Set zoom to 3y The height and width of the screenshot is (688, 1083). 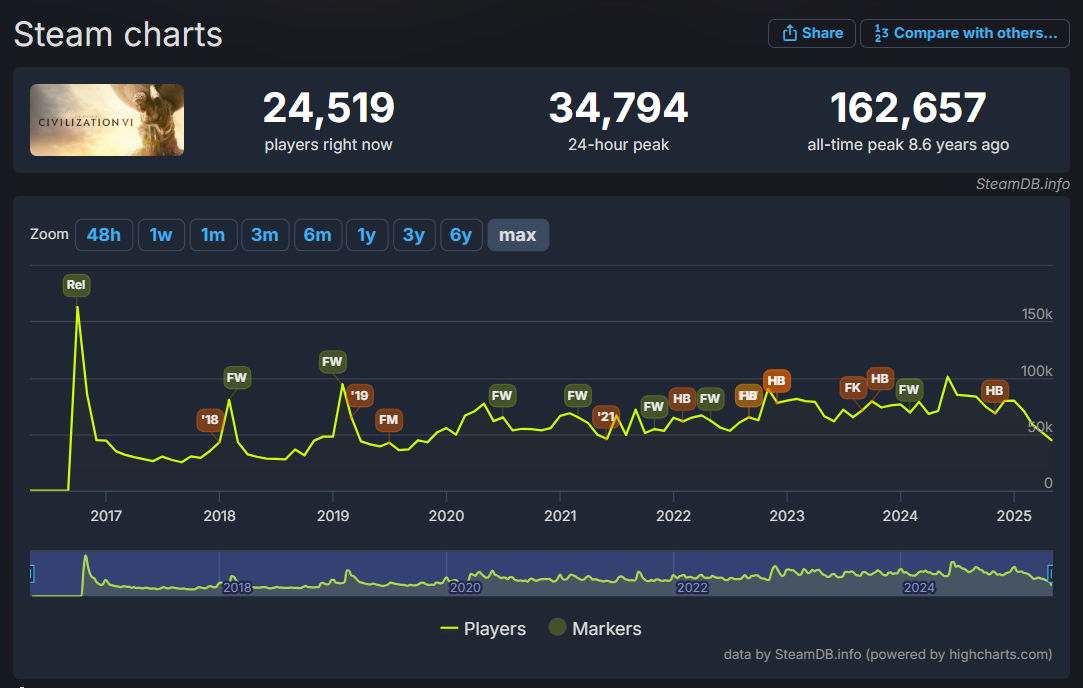click(414, 235)
